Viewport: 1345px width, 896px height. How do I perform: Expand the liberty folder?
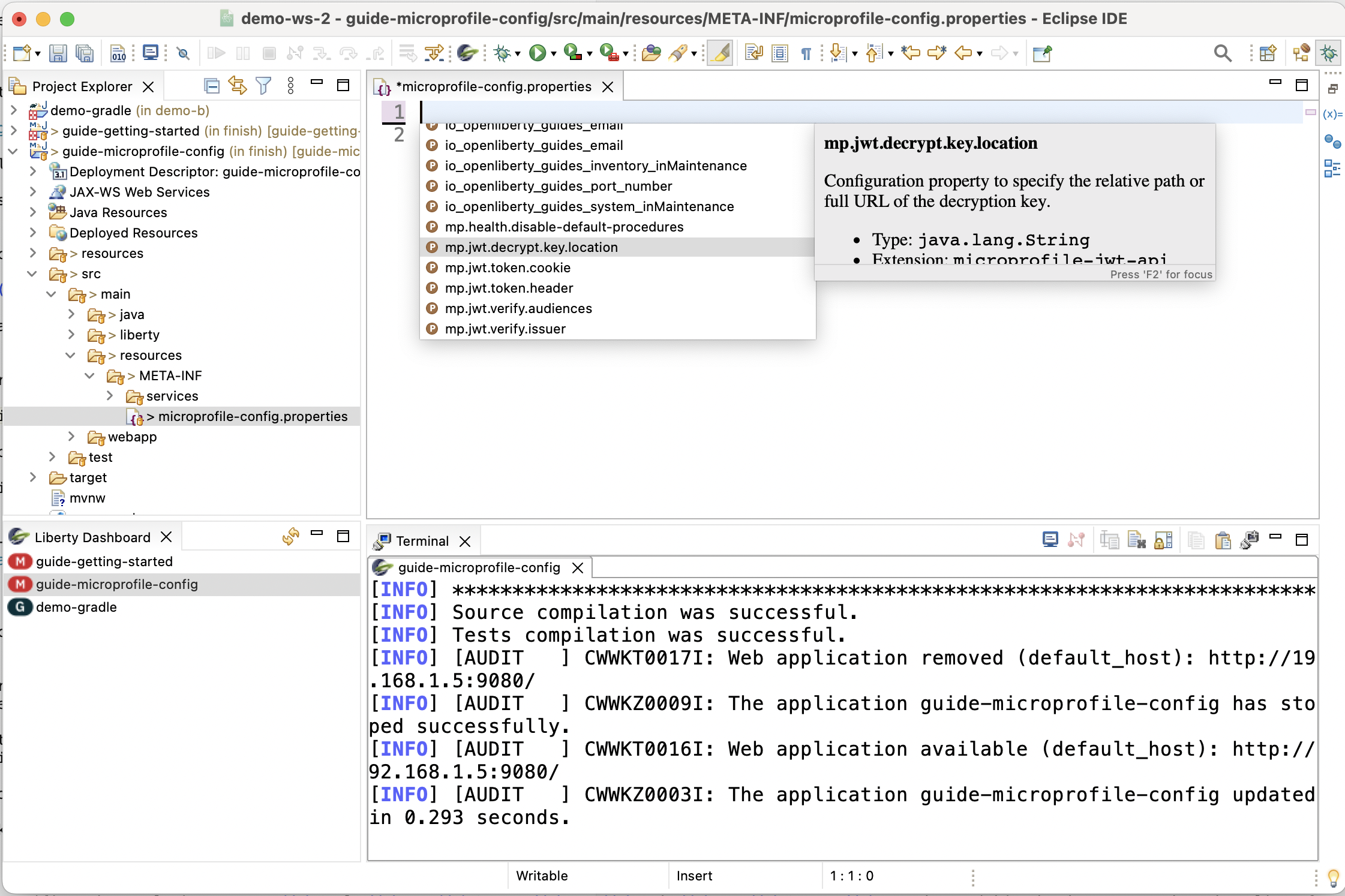coord(71,335)
